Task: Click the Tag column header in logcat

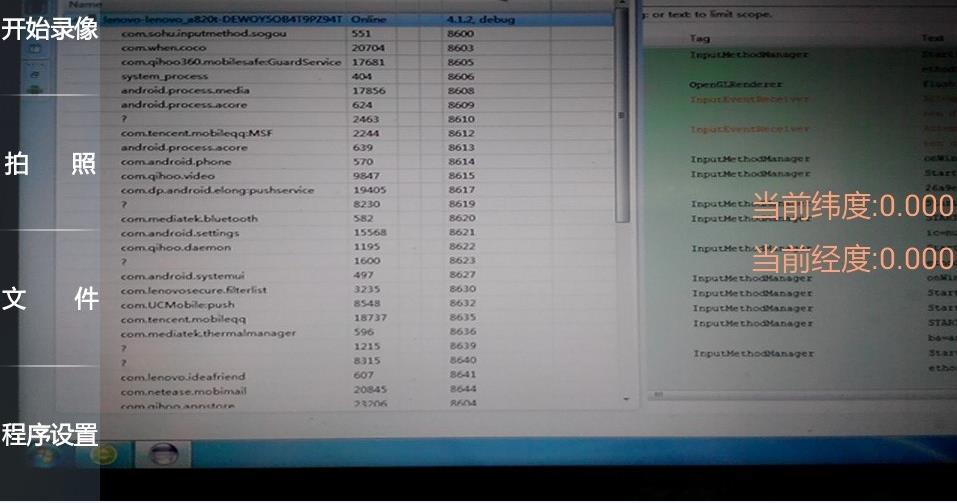Action: click(x=700, y=38)
